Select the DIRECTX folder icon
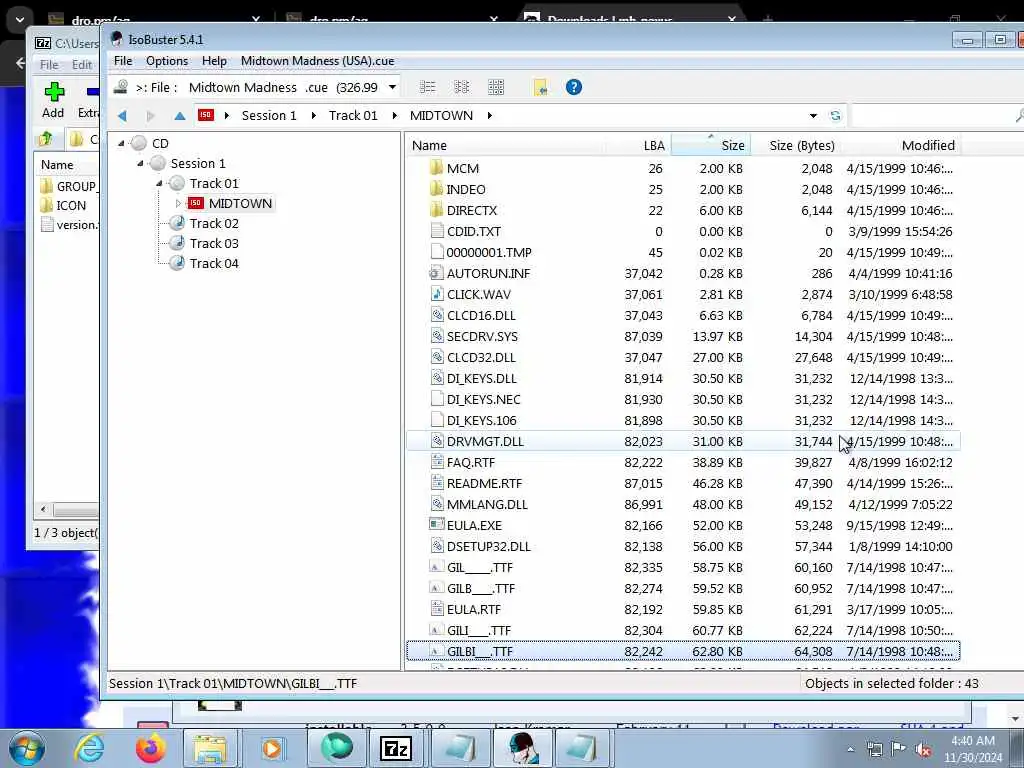 tap(437, 210)
